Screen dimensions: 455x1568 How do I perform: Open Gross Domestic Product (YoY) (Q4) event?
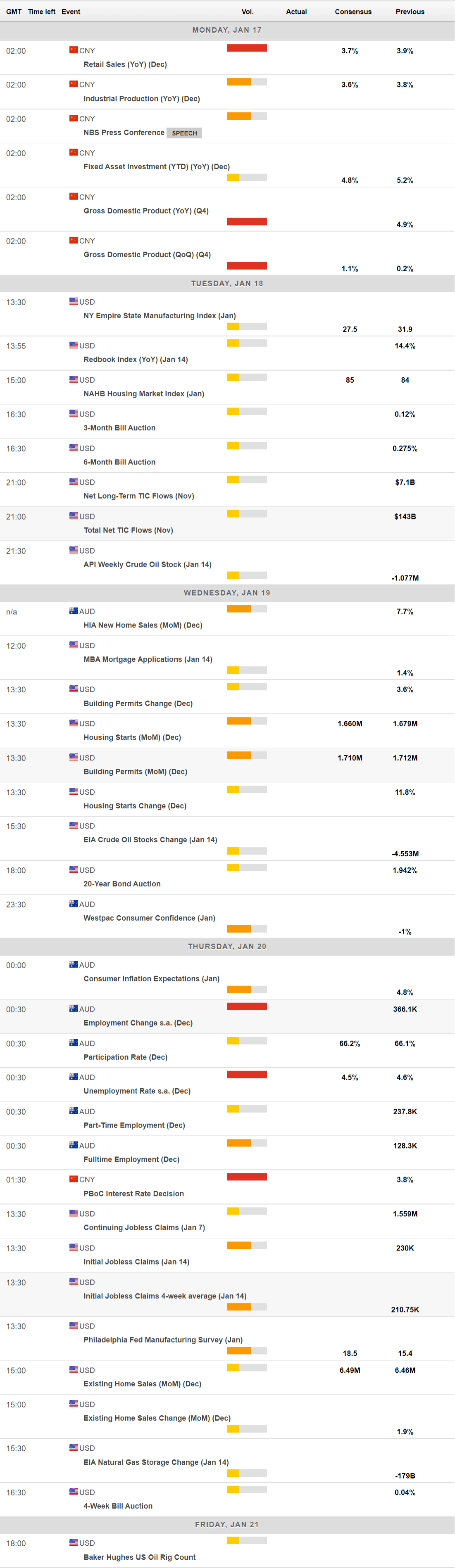point(146,211)
